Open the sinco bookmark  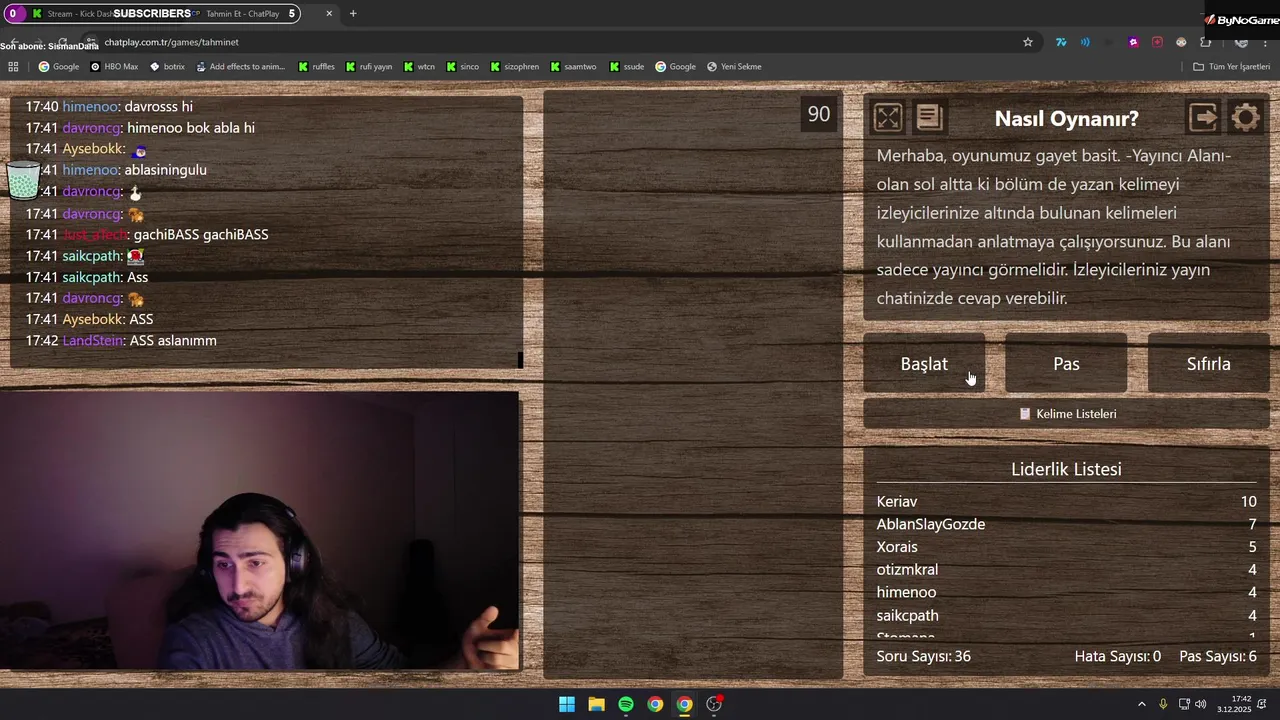coord(462,67)
